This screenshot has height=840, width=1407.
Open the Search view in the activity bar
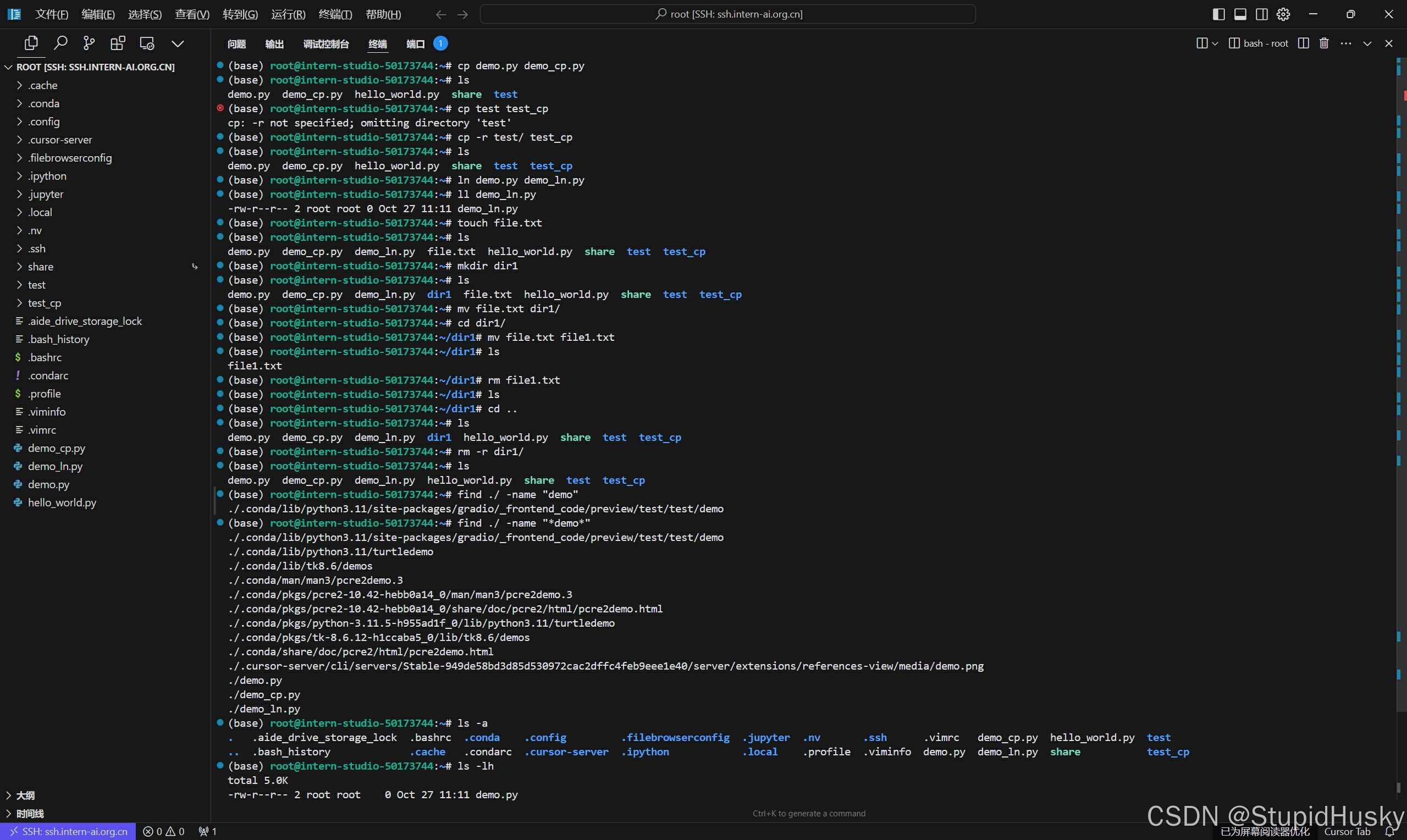(60, 42)
